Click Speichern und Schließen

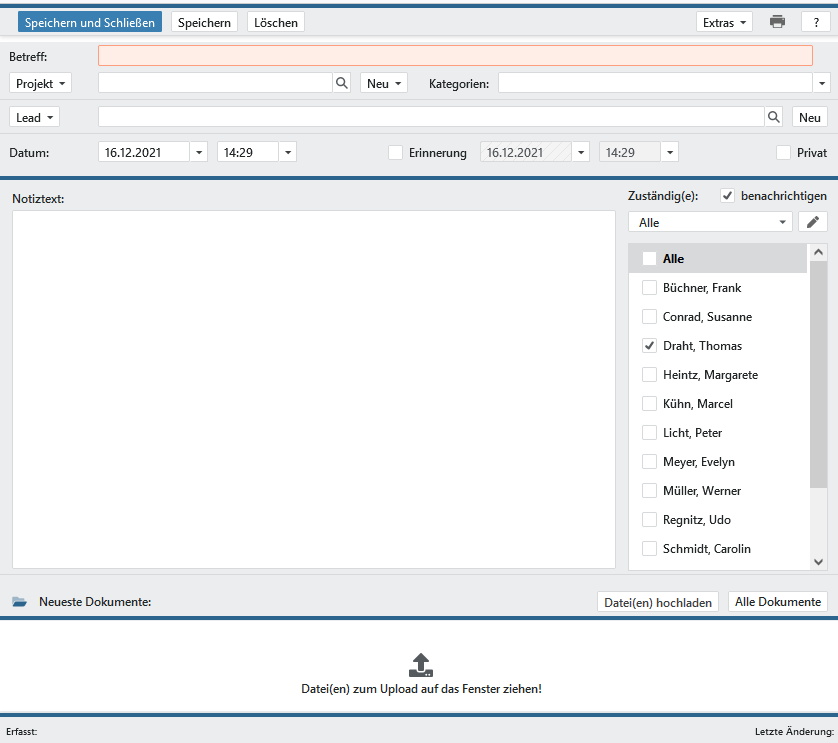[90, 22]
